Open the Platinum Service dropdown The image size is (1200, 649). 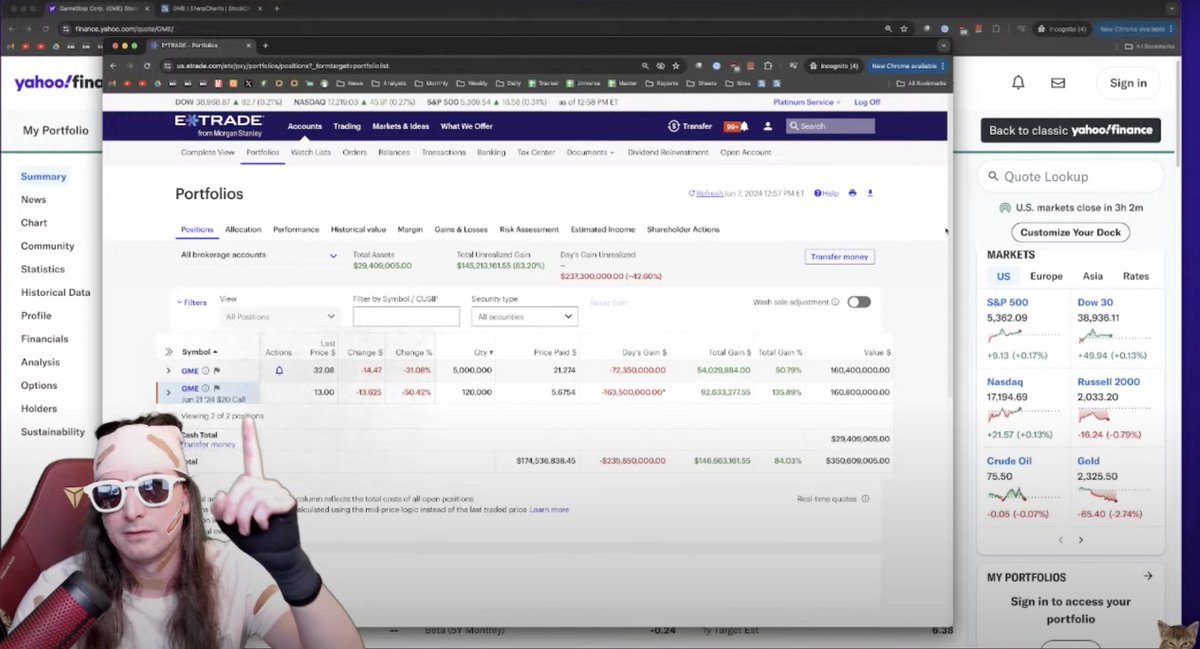click(808, 102)
